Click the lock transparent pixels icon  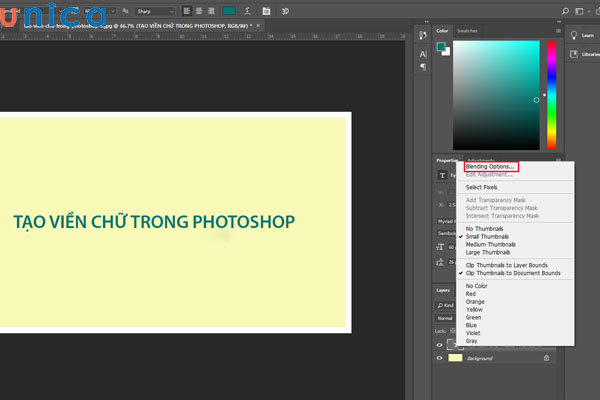click(x=452, y=331)
